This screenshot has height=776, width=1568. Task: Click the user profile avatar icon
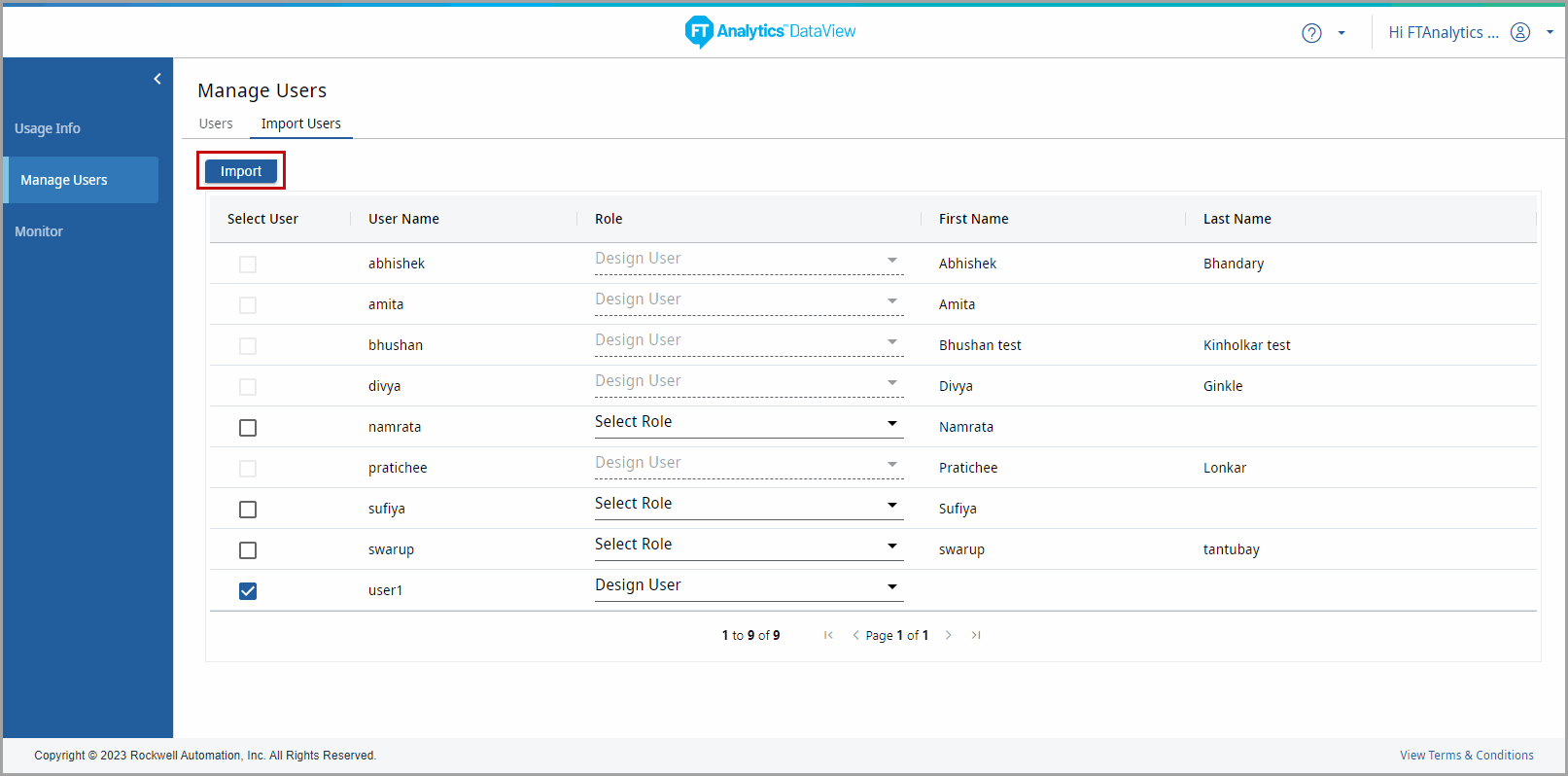tap(1520, 32)
